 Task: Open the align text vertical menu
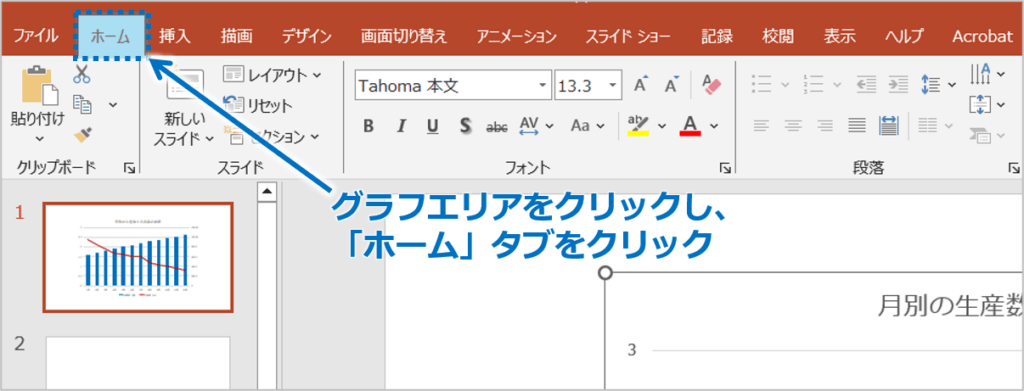click(x=987, y=104)
